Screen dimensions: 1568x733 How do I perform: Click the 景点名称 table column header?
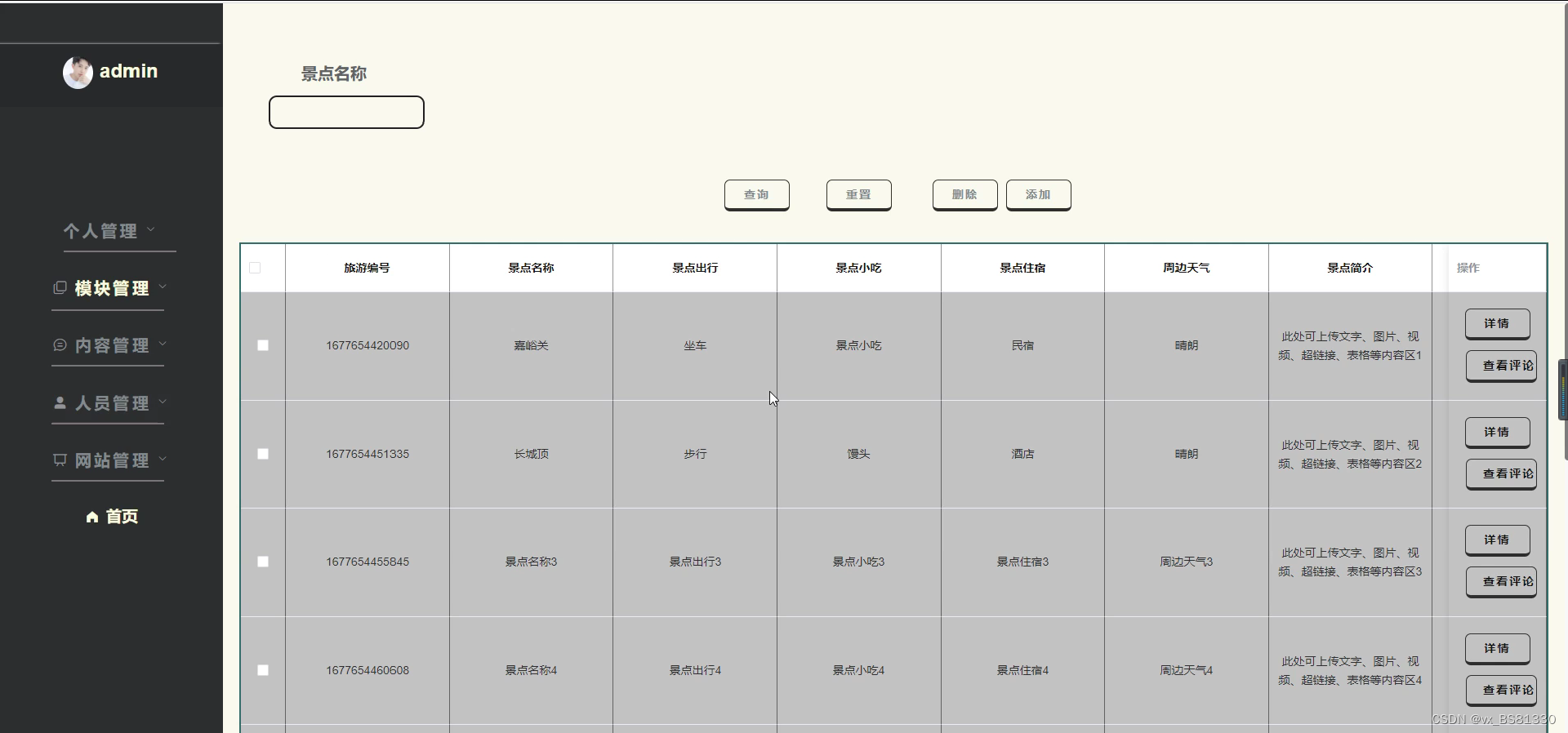point(531,268)
